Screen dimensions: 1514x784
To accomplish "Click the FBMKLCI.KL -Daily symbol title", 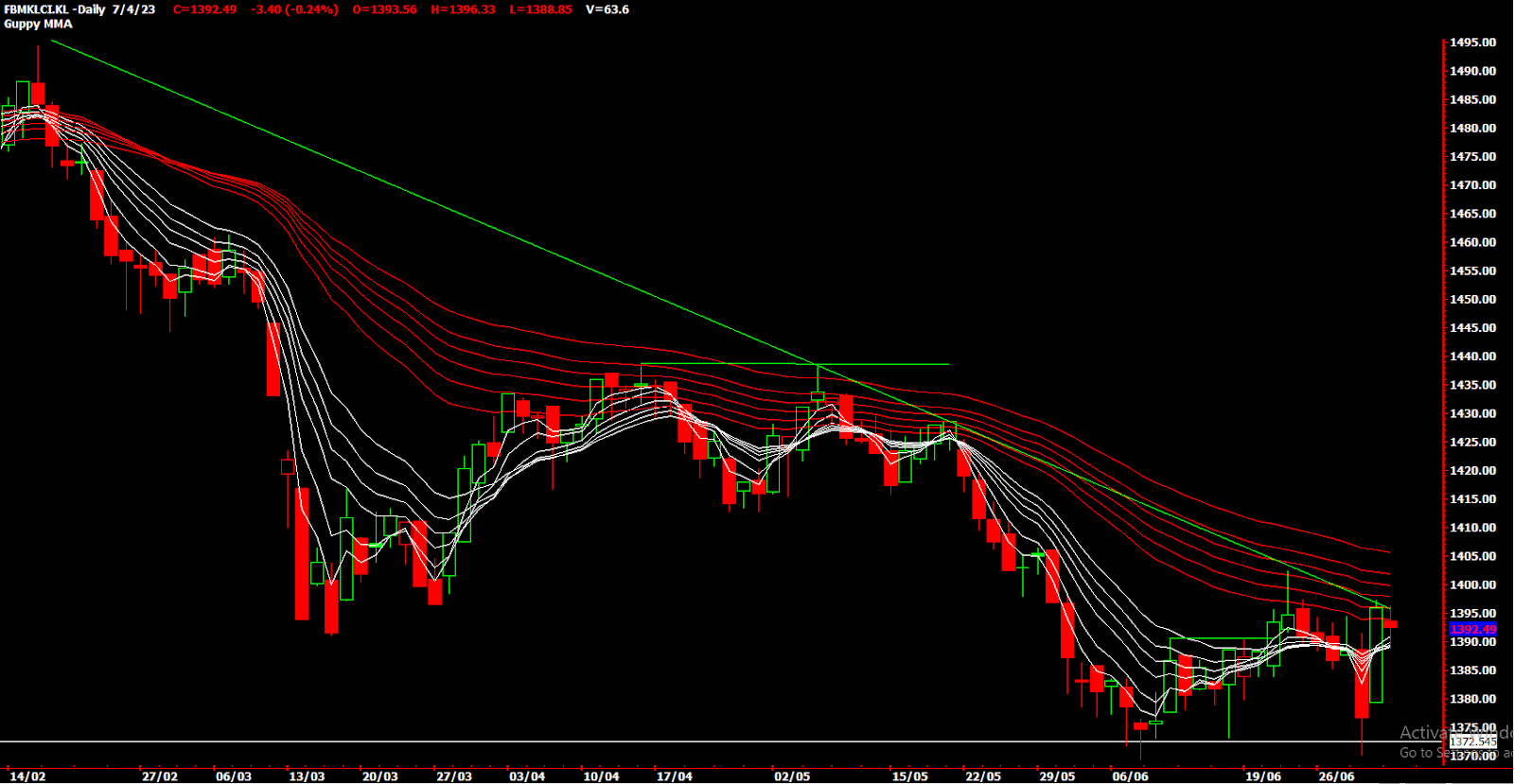I will pos(55,9).
